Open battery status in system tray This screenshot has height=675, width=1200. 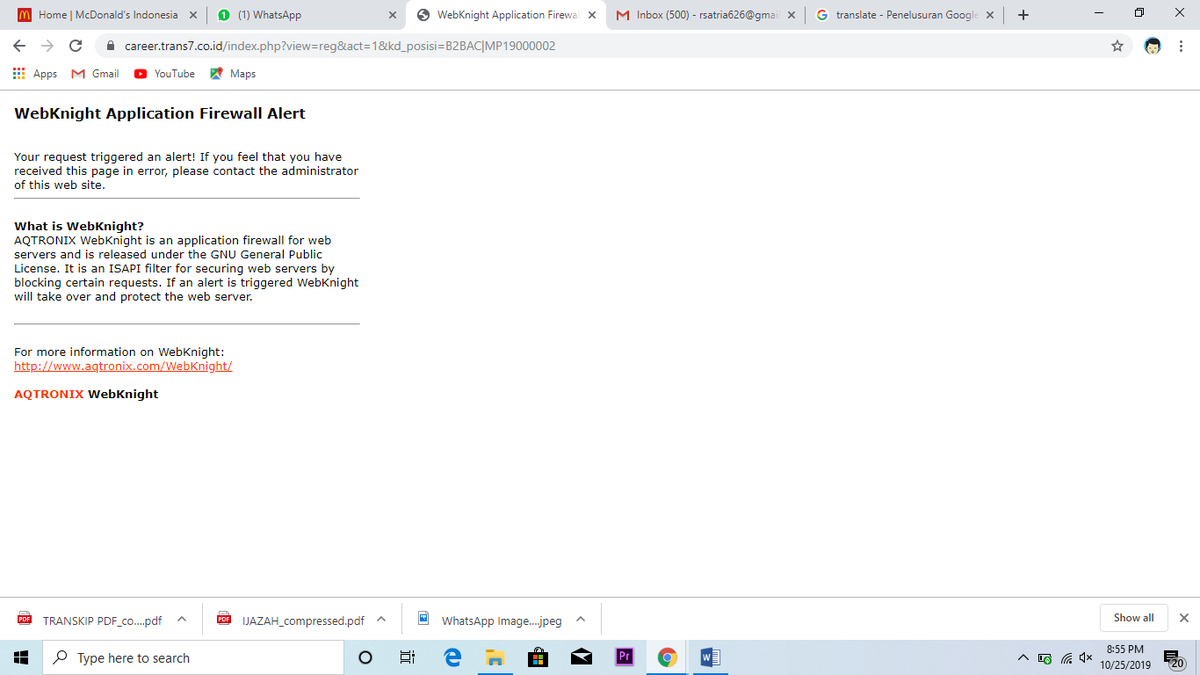coord(1045,658)
